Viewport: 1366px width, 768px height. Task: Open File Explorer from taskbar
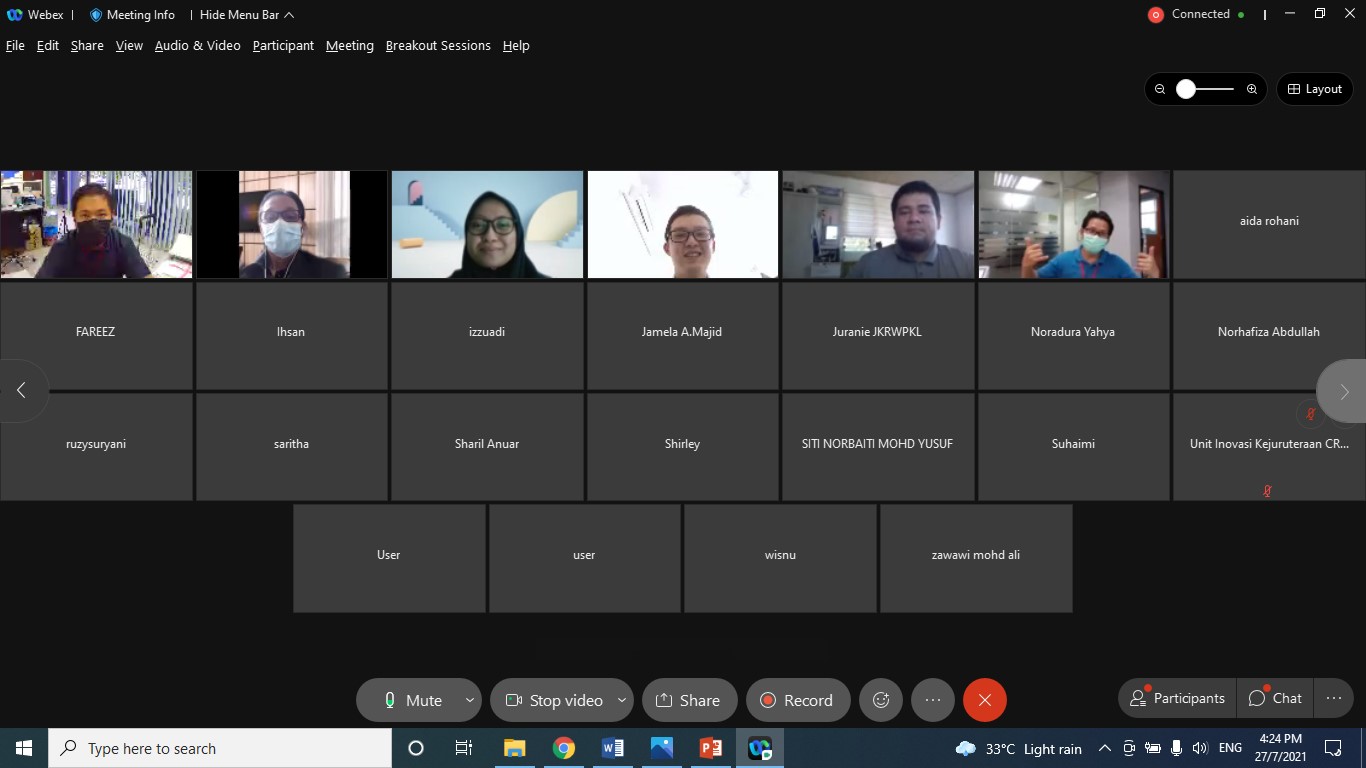click(x=515, y=748)
